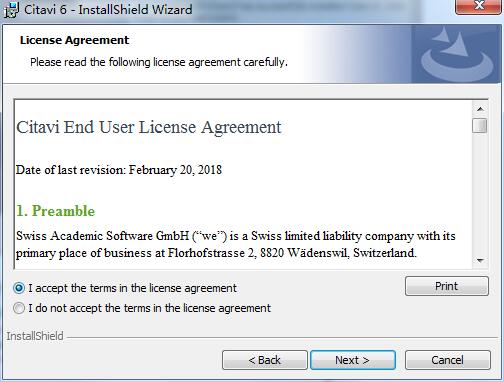504x382 pixels.
Task: Click the Citavi 6 - InstallShield Wizard title bar
Action: point(108,9)
